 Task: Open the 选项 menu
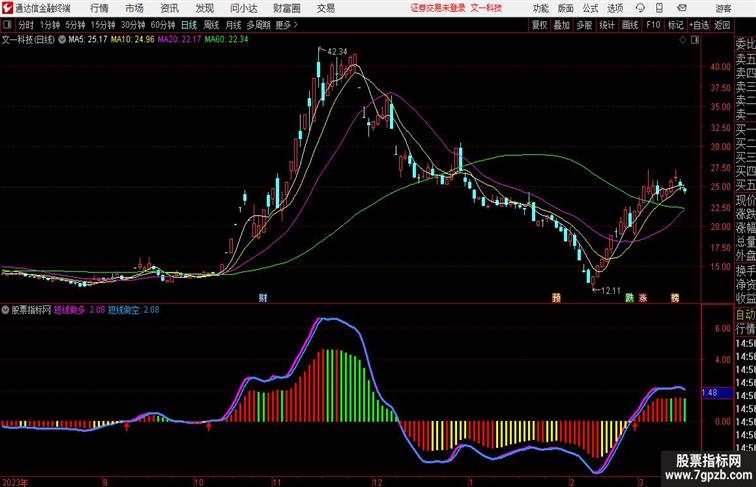coord(615,8)
